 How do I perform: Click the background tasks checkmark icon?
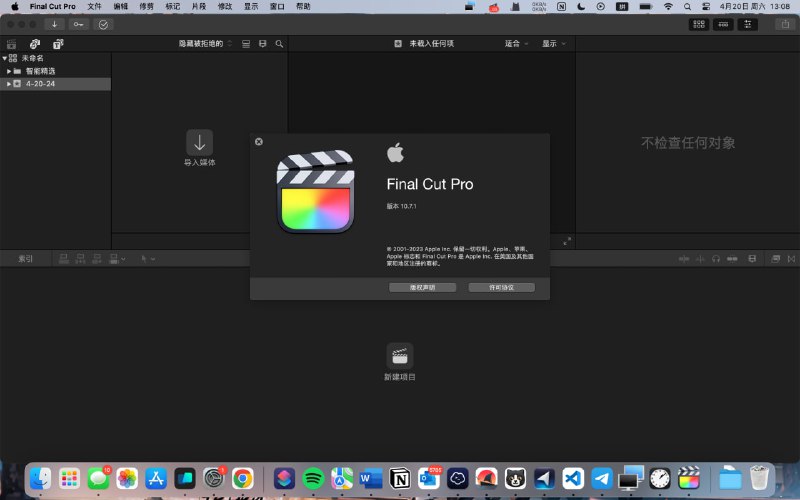pos(103,24)
